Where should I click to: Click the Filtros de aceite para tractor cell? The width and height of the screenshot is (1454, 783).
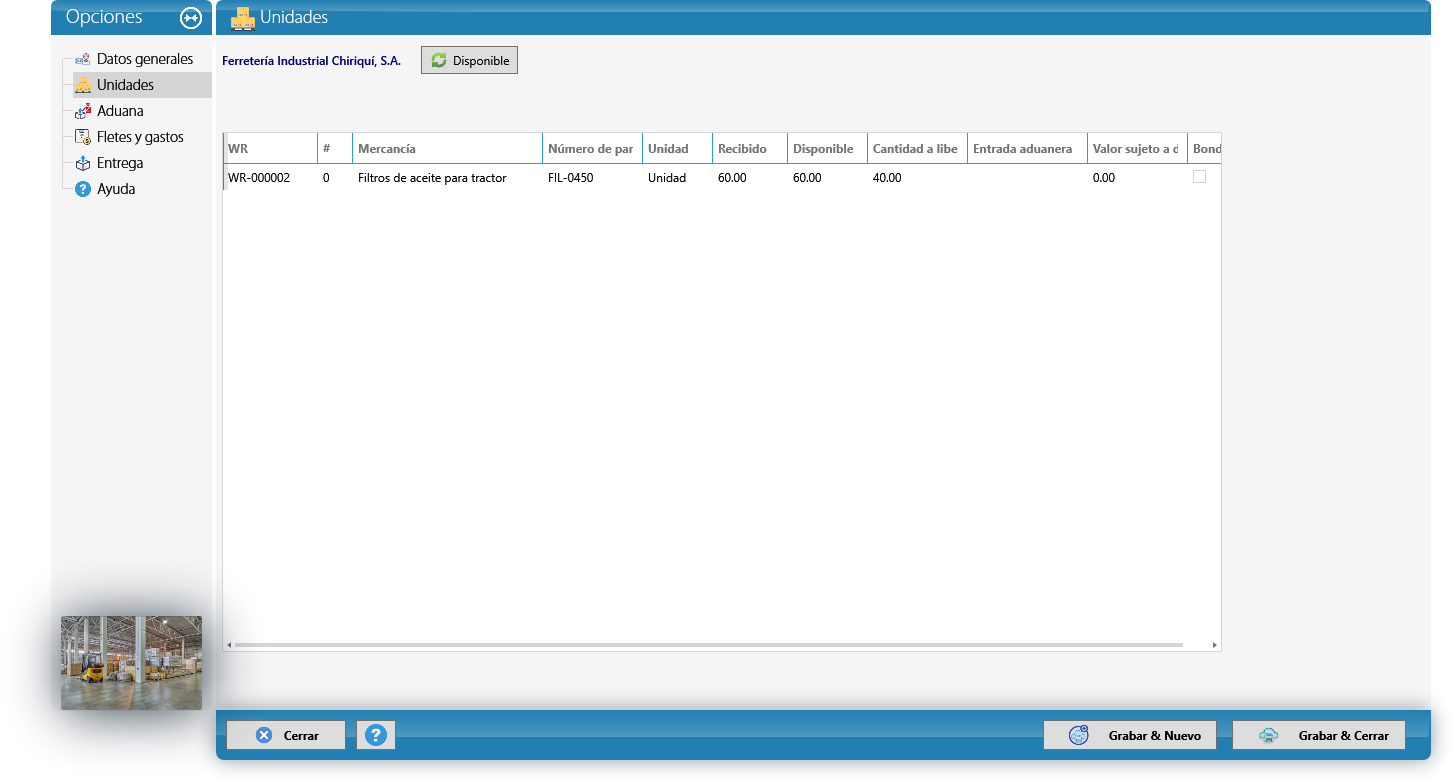448,178
